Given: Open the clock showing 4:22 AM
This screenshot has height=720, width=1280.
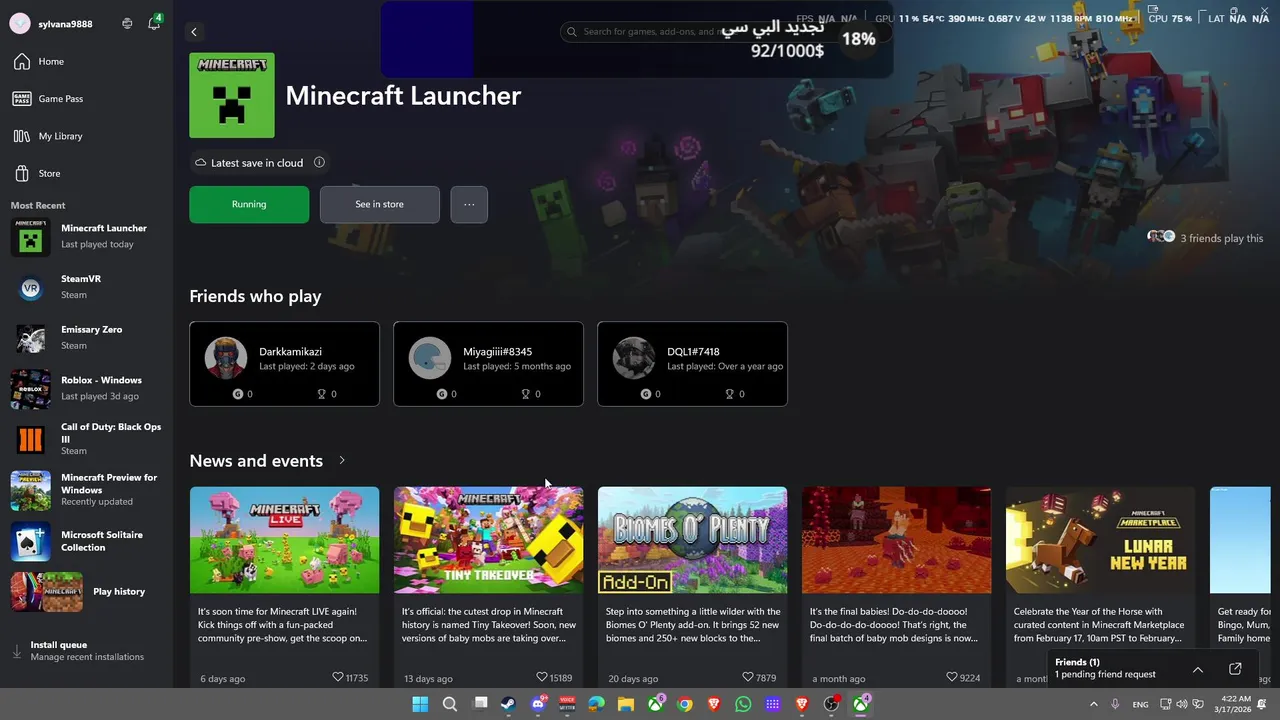Looking at the screenshot, I should tap(1235, 704).
